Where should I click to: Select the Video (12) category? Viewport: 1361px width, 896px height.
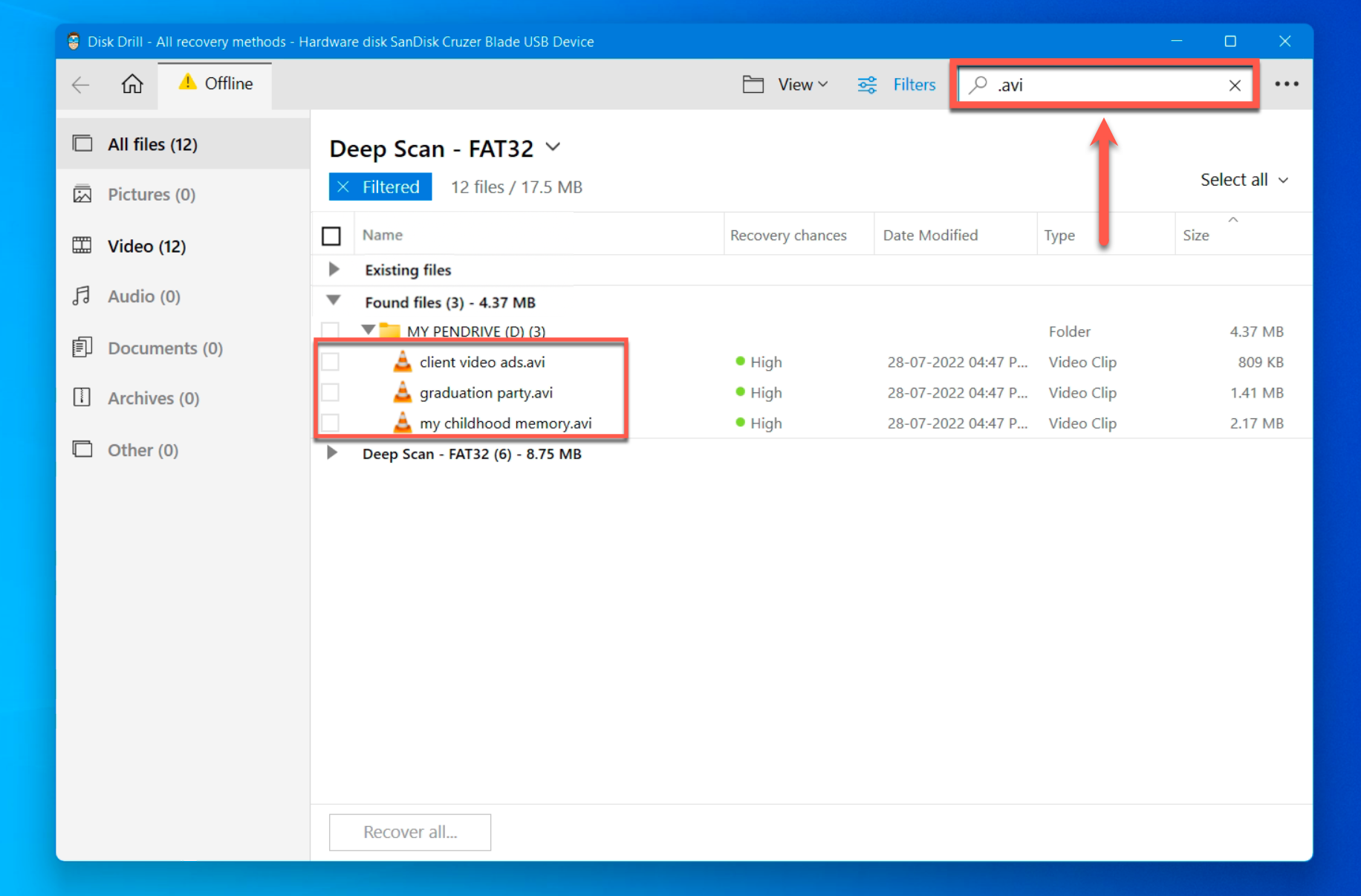coord(183,246)
